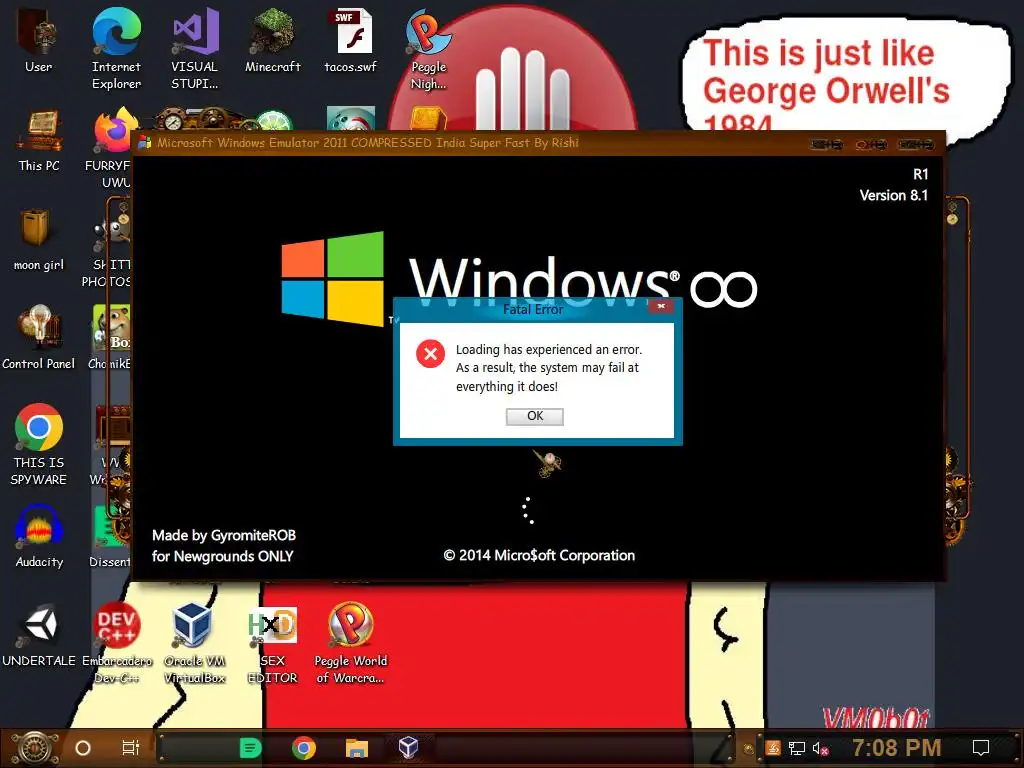The height and width of the screenshot is (768, 1024).
Task: Launch the Minecraft desktop icon
Action: tap(273, 41)
